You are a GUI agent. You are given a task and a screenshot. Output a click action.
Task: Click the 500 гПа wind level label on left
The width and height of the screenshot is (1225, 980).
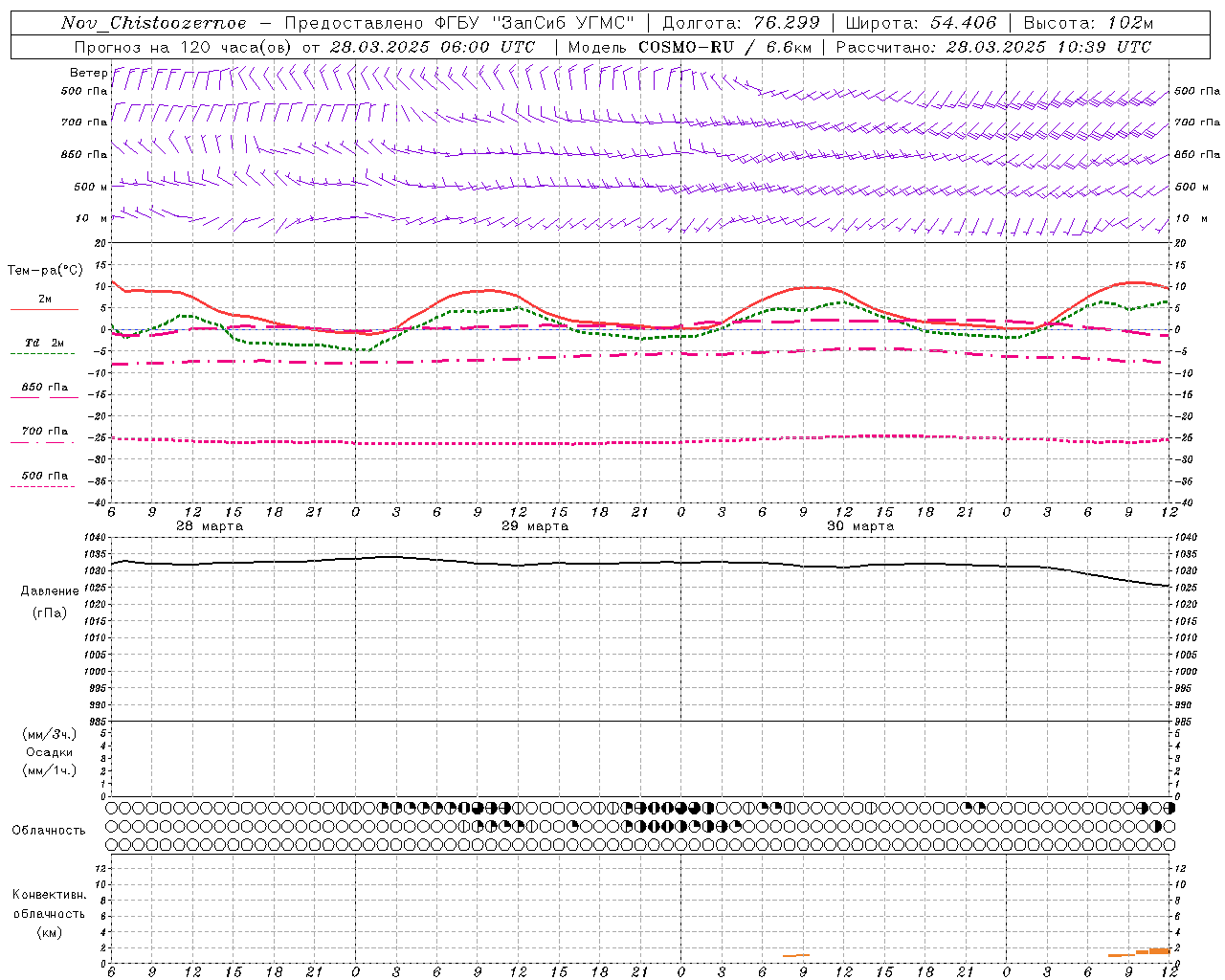[84, 91]
